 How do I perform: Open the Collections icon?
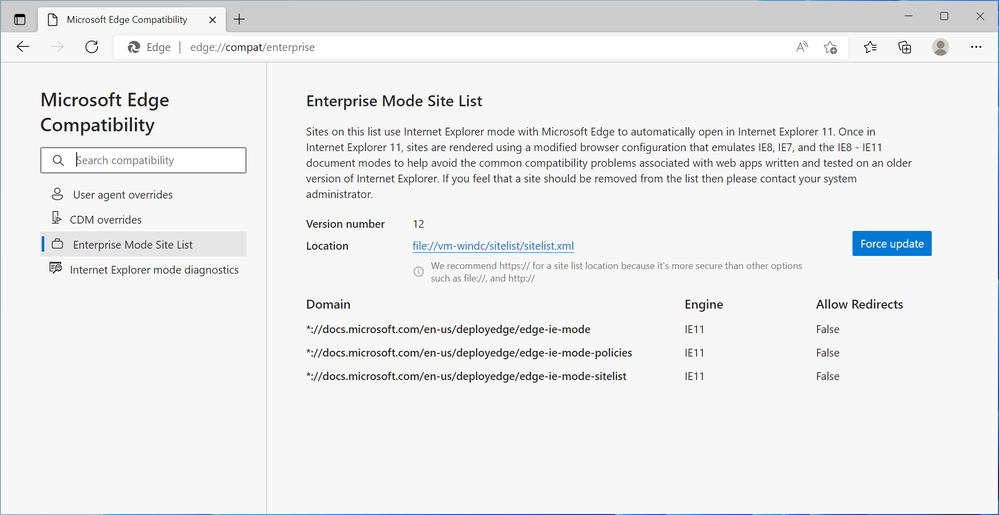[905, 47]
